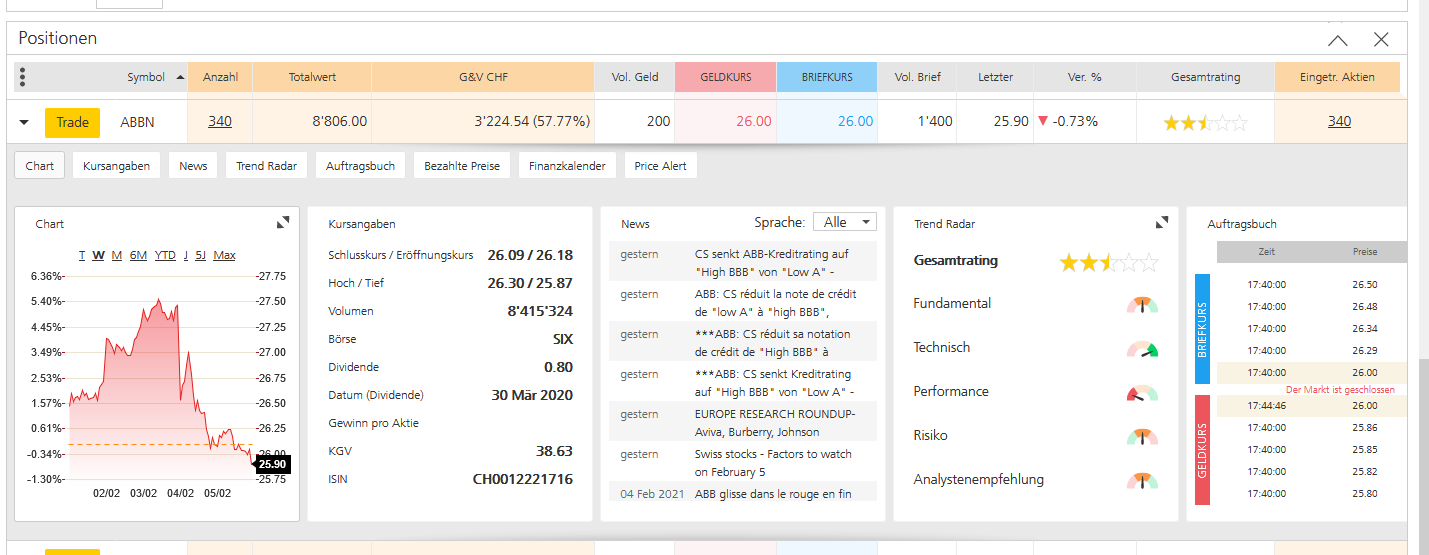1429x555 pixels.
Task: Sort by the Symbol column header
Action: coord(146,77)
